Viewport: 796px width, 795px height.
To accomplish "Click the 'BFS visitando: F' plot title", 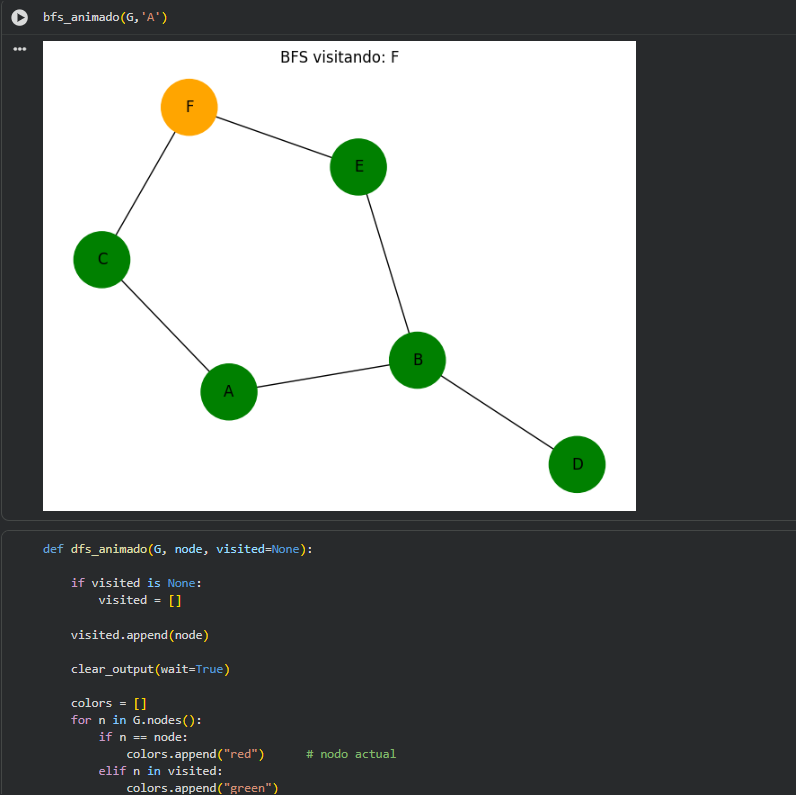I will 339,57.
